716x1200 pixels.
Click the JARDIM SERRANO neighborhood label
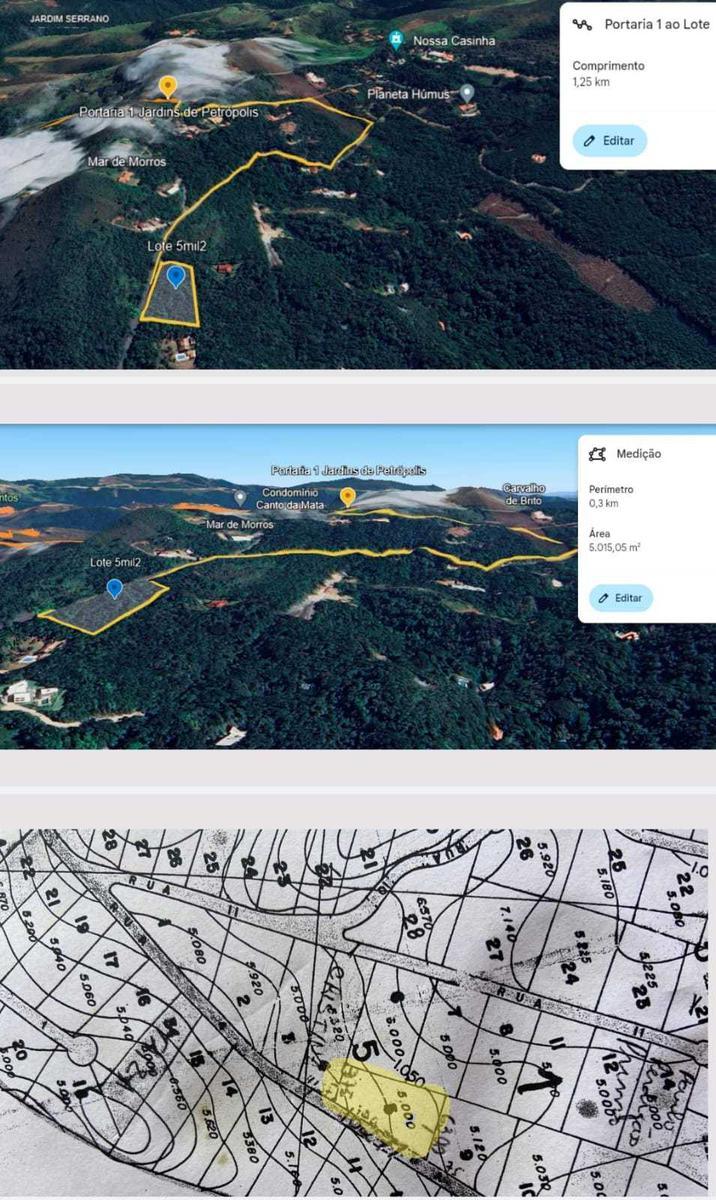pos(70,19)
